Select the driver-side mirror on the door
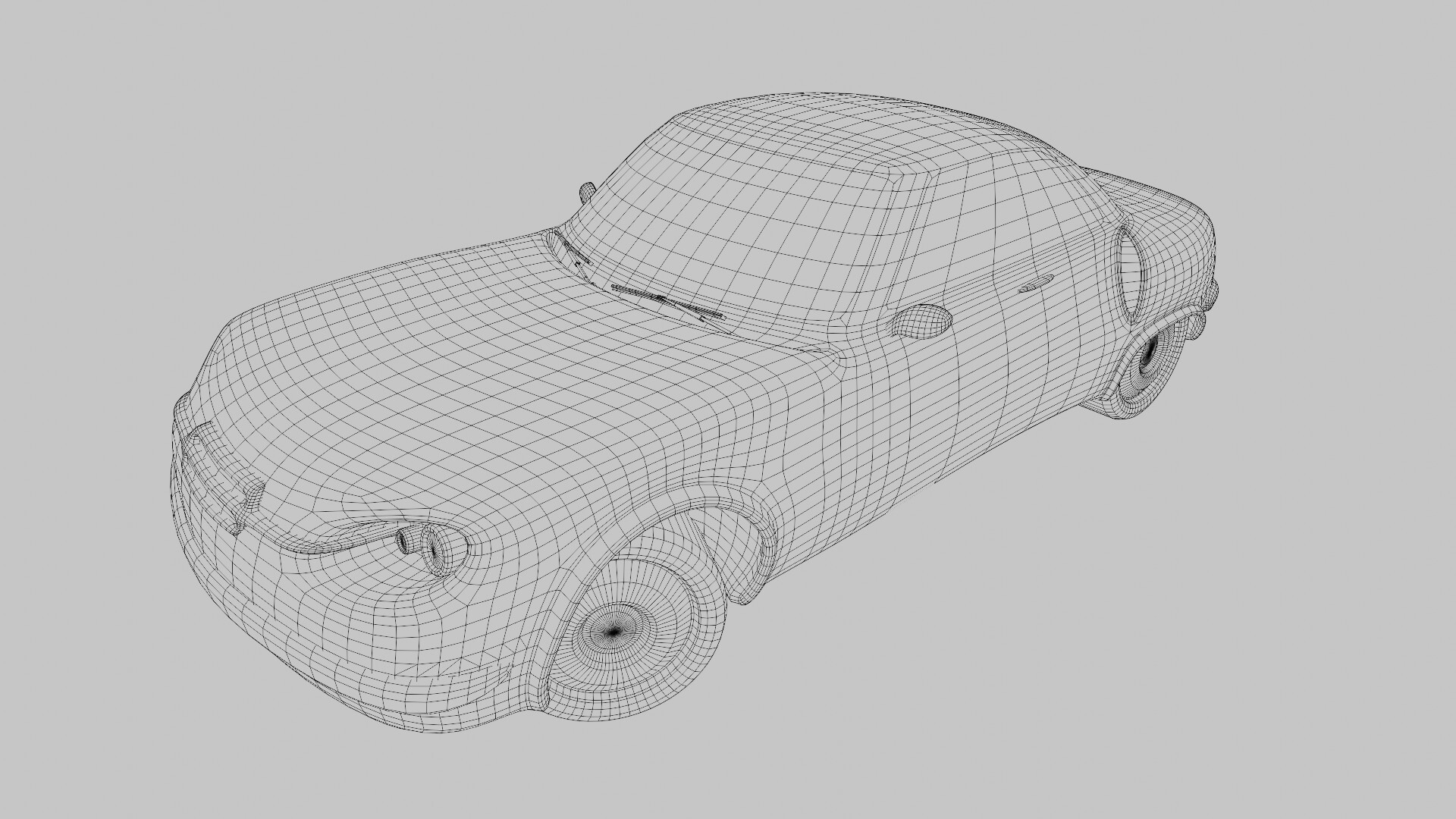The image size is (1456, 819). pos(922,321)
